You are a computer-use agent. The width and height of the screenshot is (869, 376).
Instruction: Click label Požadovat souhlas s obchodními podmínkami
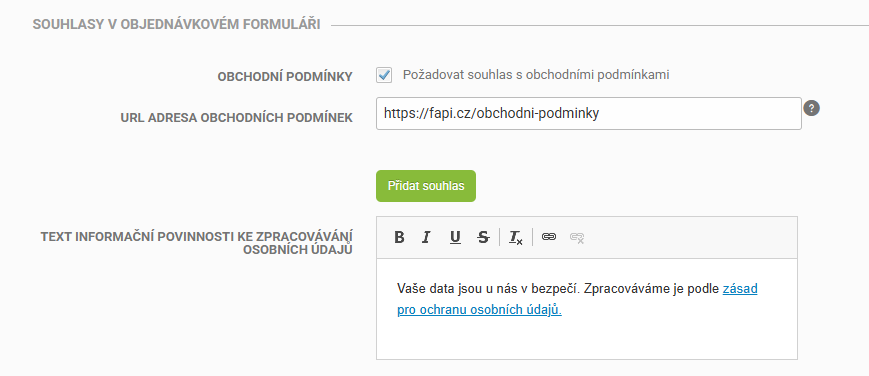(x=536, y=75)
